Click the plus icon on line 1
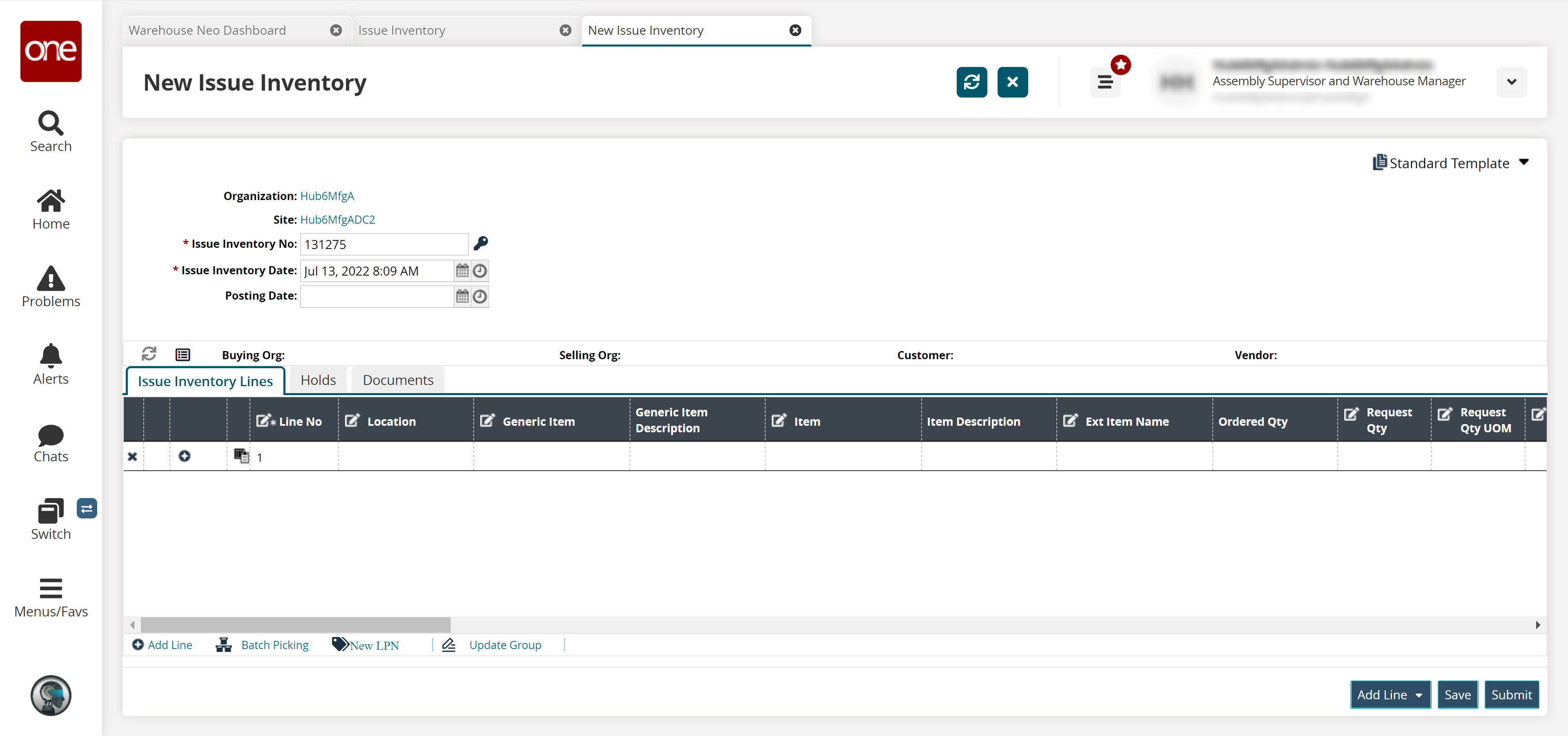Image resolution: width=1568 pixels, height=736 pixels. point(185,456)
